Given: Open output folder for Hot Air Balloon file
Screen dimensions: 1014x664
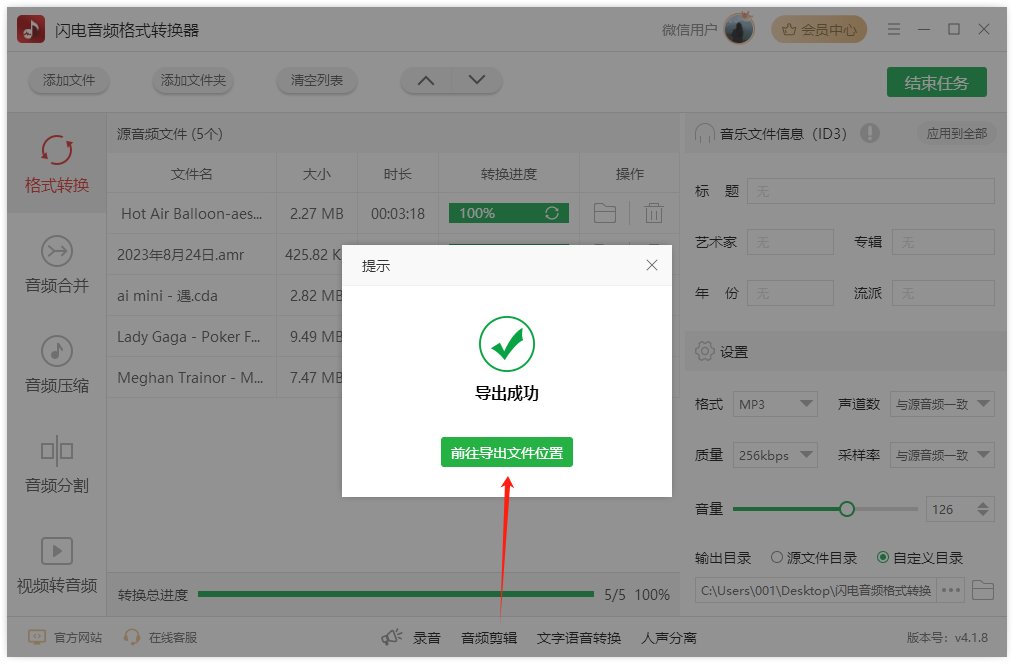Looking at the screenshot, I should click(x=604, y=212).
